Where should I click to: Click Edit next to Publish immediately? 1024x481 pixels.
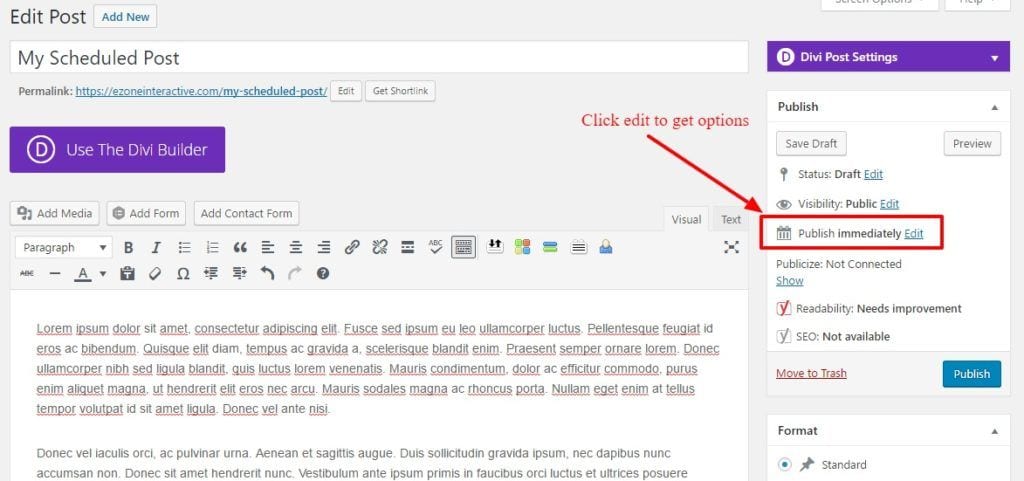pos(914,234)
